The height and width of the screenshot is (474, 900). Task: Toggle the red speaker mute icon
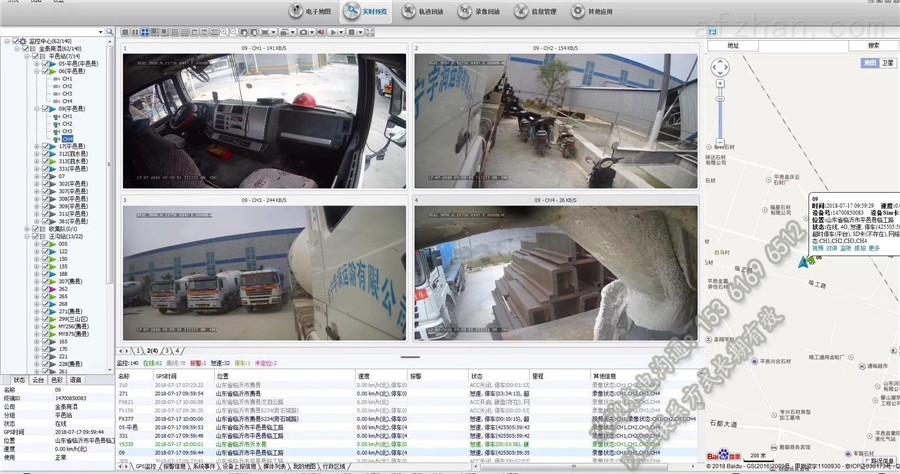tap(321, 32)
